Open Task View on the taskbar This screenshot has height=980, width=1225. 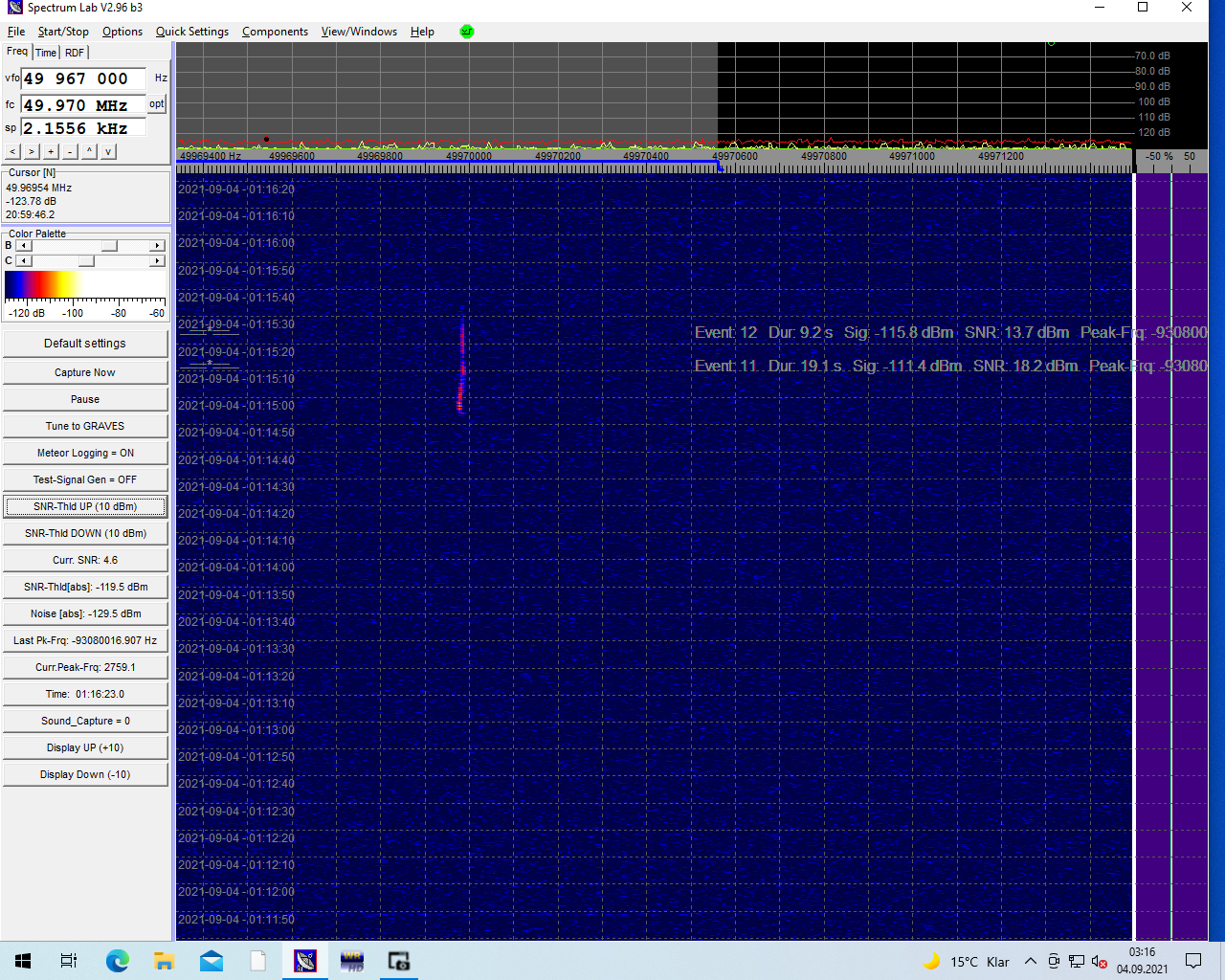tap(69, 961)
